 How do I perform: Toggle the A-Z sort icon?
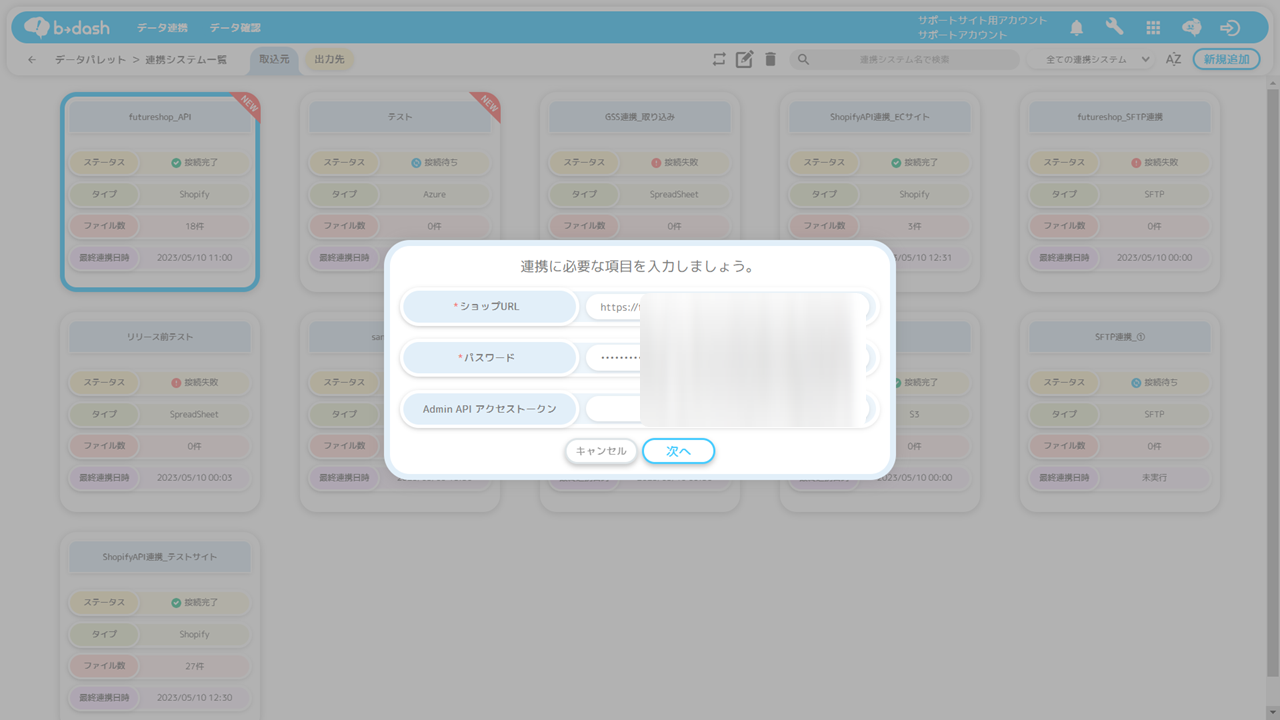(1174, 60)
